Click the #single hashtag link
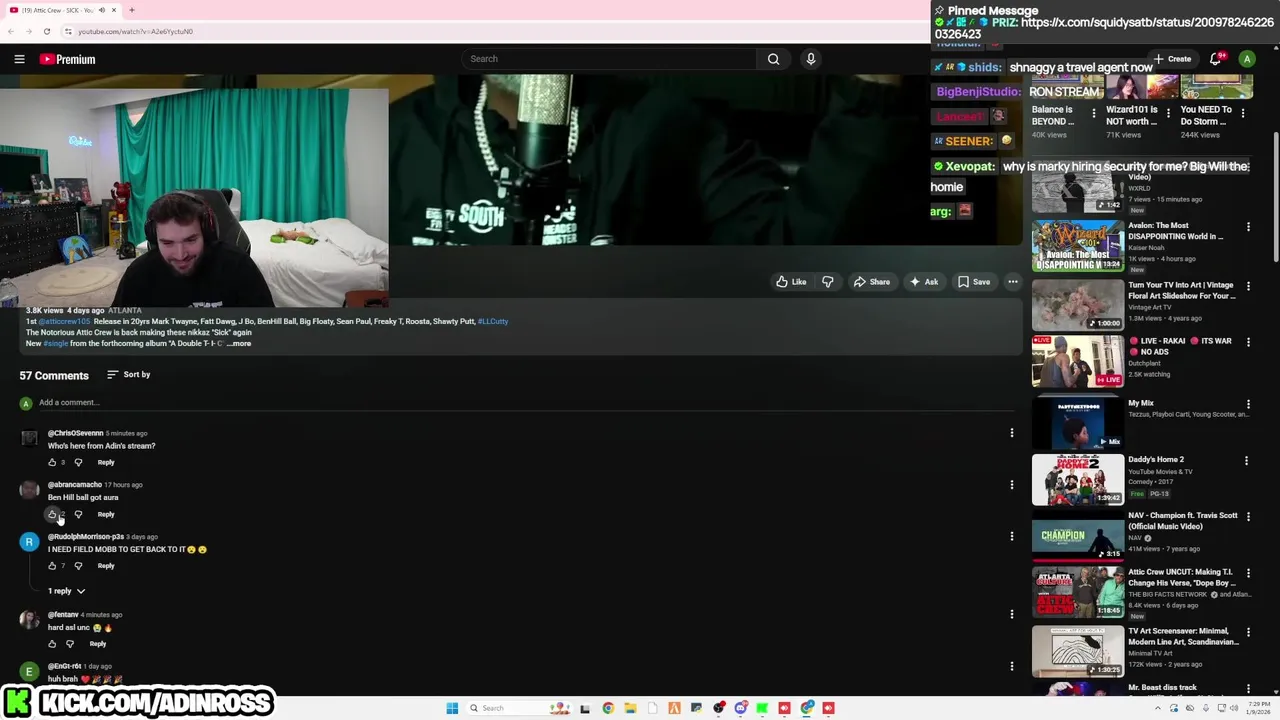 point(56,343)
